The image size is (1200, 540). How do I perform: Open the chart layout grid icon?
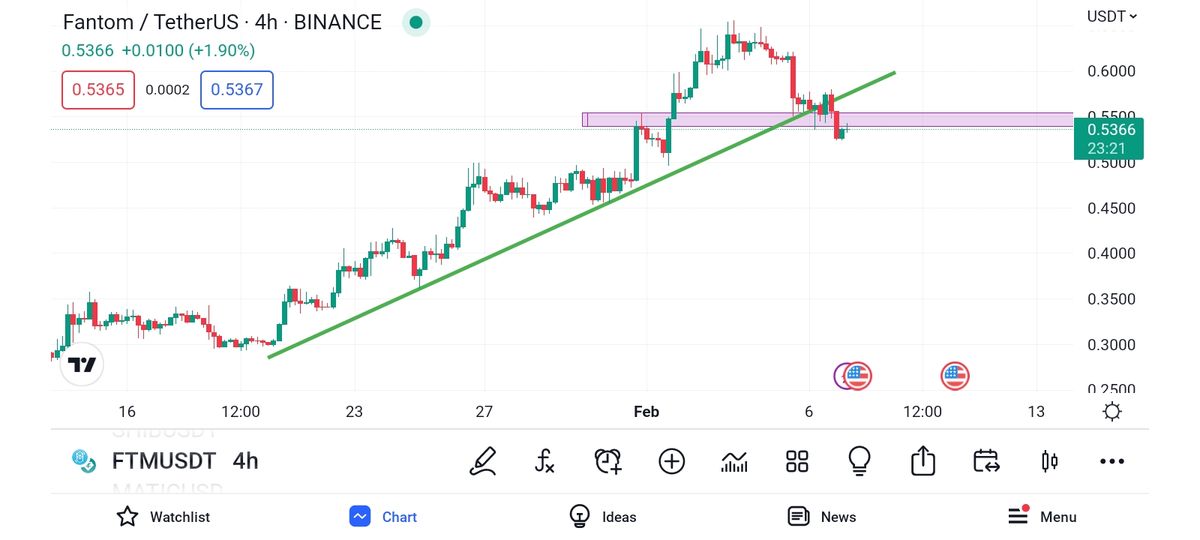coord(797,461)
